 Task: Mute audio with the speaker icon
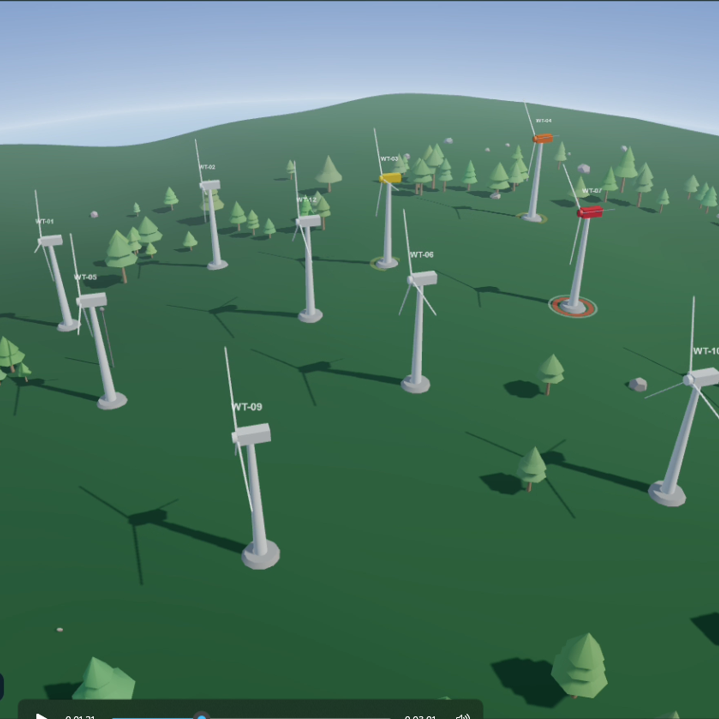[463, 716]
